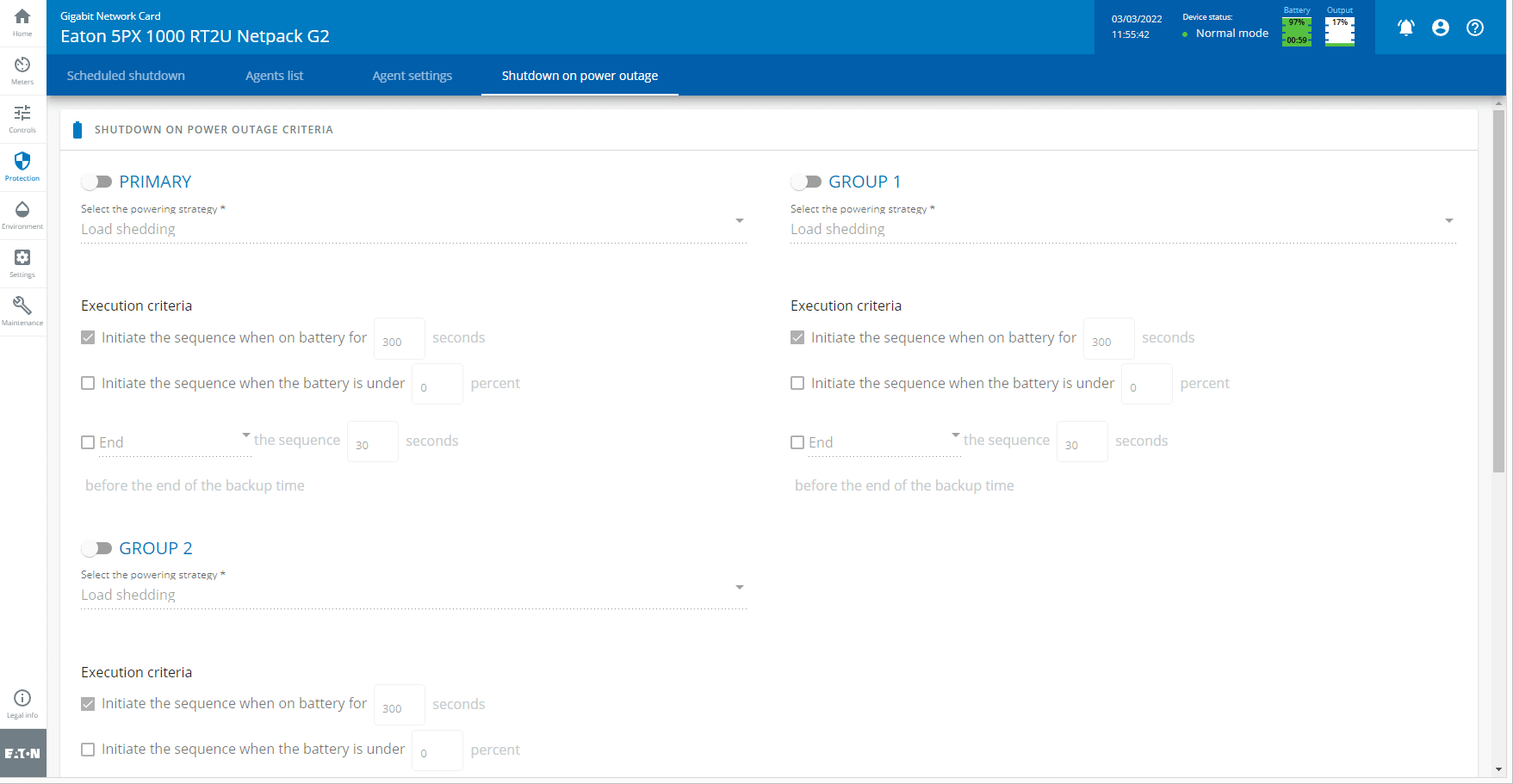The width and height of the screenshot is (1513, 784).
Task: Enable the GROUP 1 toggle
Action: tap(806, 182)
